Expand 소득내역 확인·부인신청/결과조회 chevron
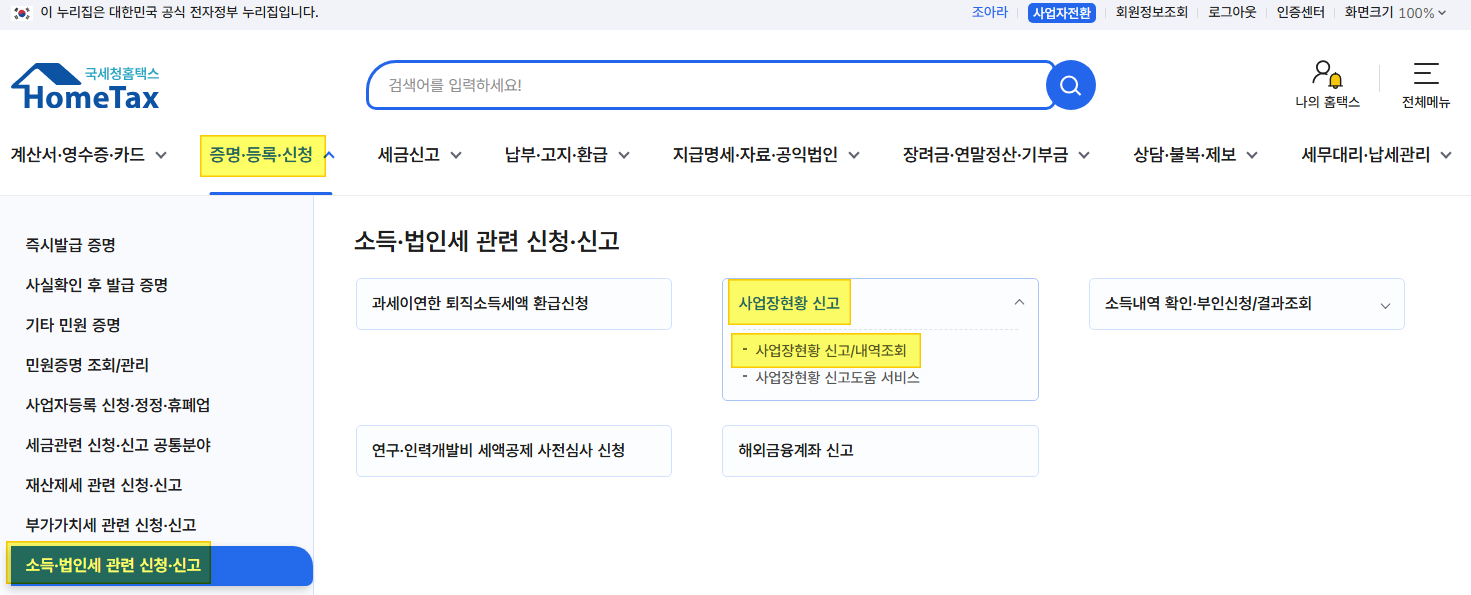 tap(1385, 305)
